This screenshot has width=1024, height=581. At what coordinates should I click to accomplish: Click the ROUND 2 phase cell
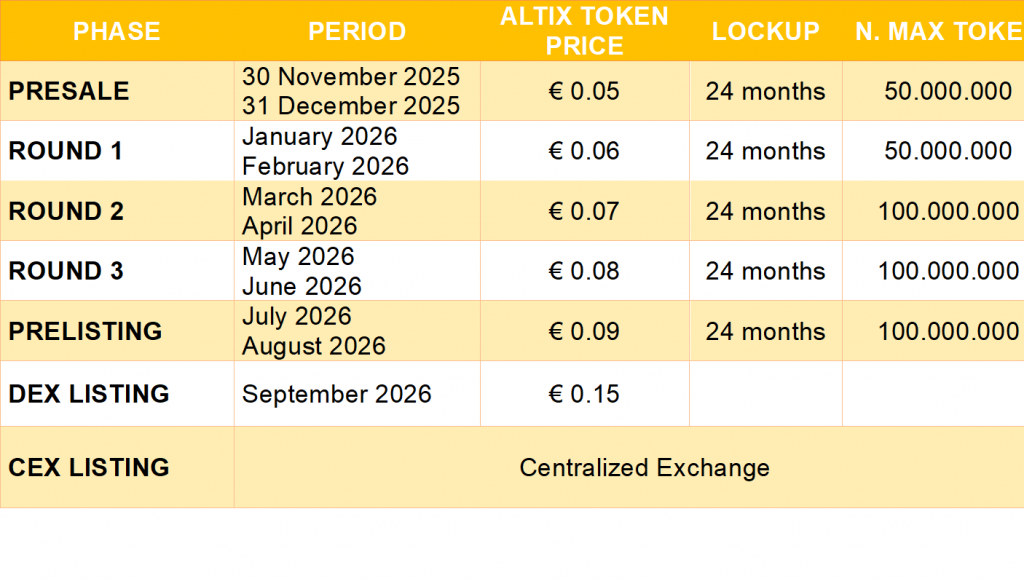(66, 211)
